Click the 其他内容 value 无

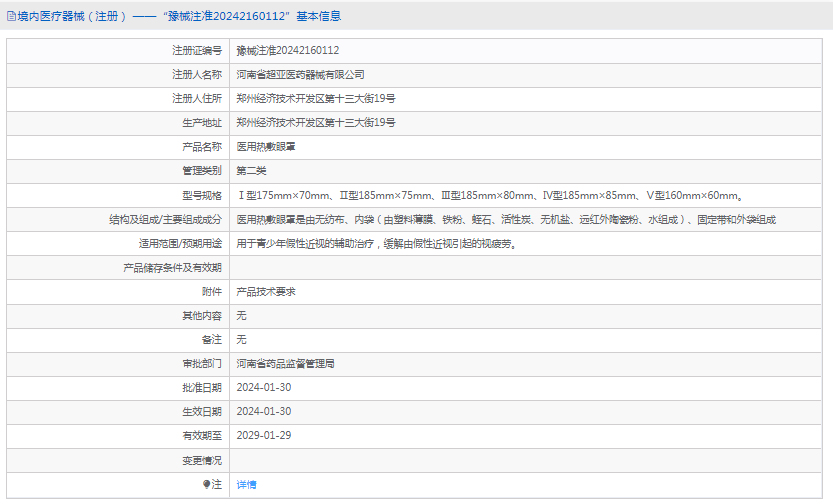(241, 316)
